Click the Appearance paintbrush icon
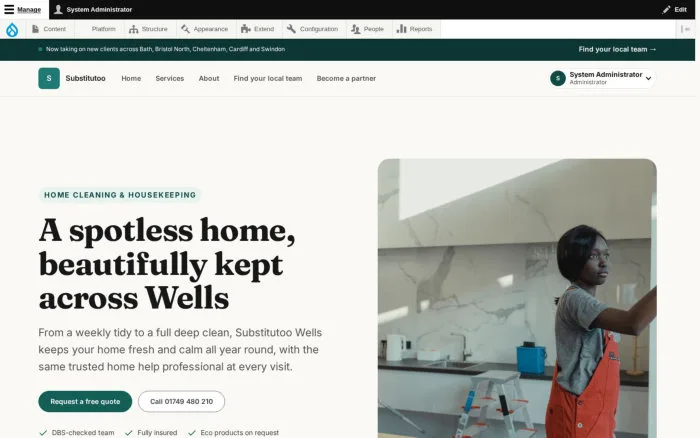Screen dimensions: 700x438 pyautogui.click(x=185, y=29)
